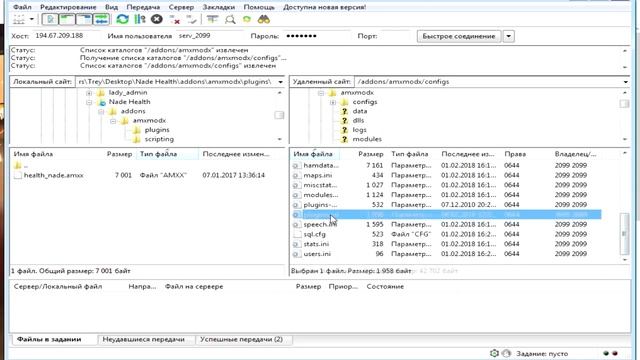Sort remote files by Имя файла column
Viewport: 640px width, 360px height.
313,154
